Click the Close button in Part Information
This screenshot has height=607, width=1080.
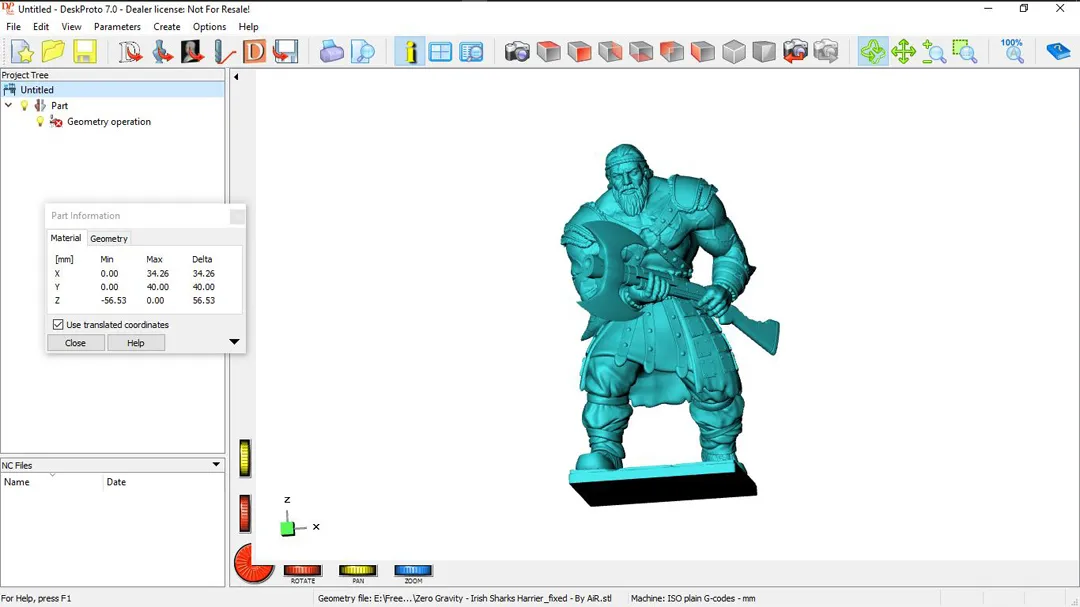[76, 342]
